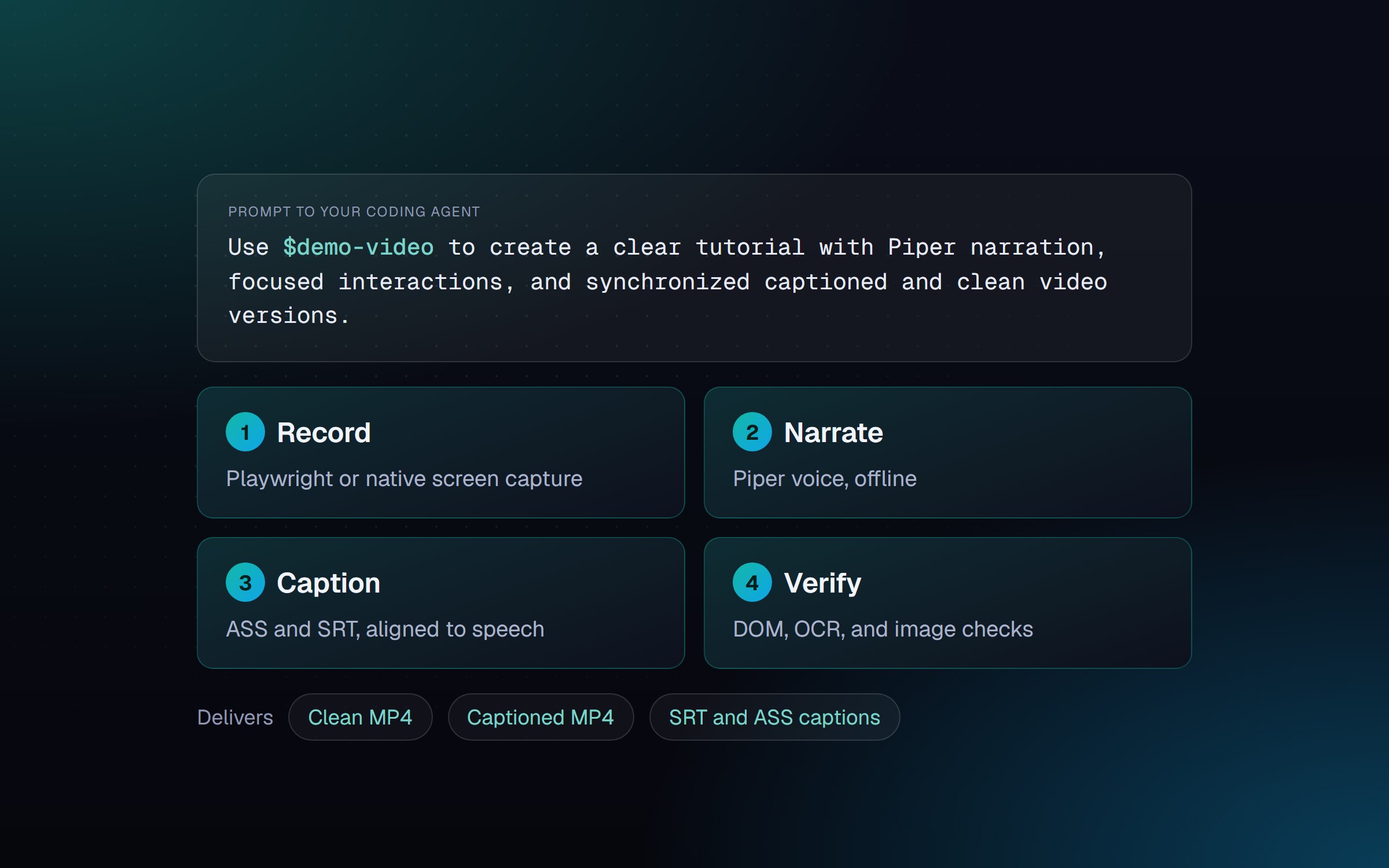Image resolution: width=1389 pixels, height=868 pixels.
Task: Click the number 1 badge beside Record
Action: 245,432
